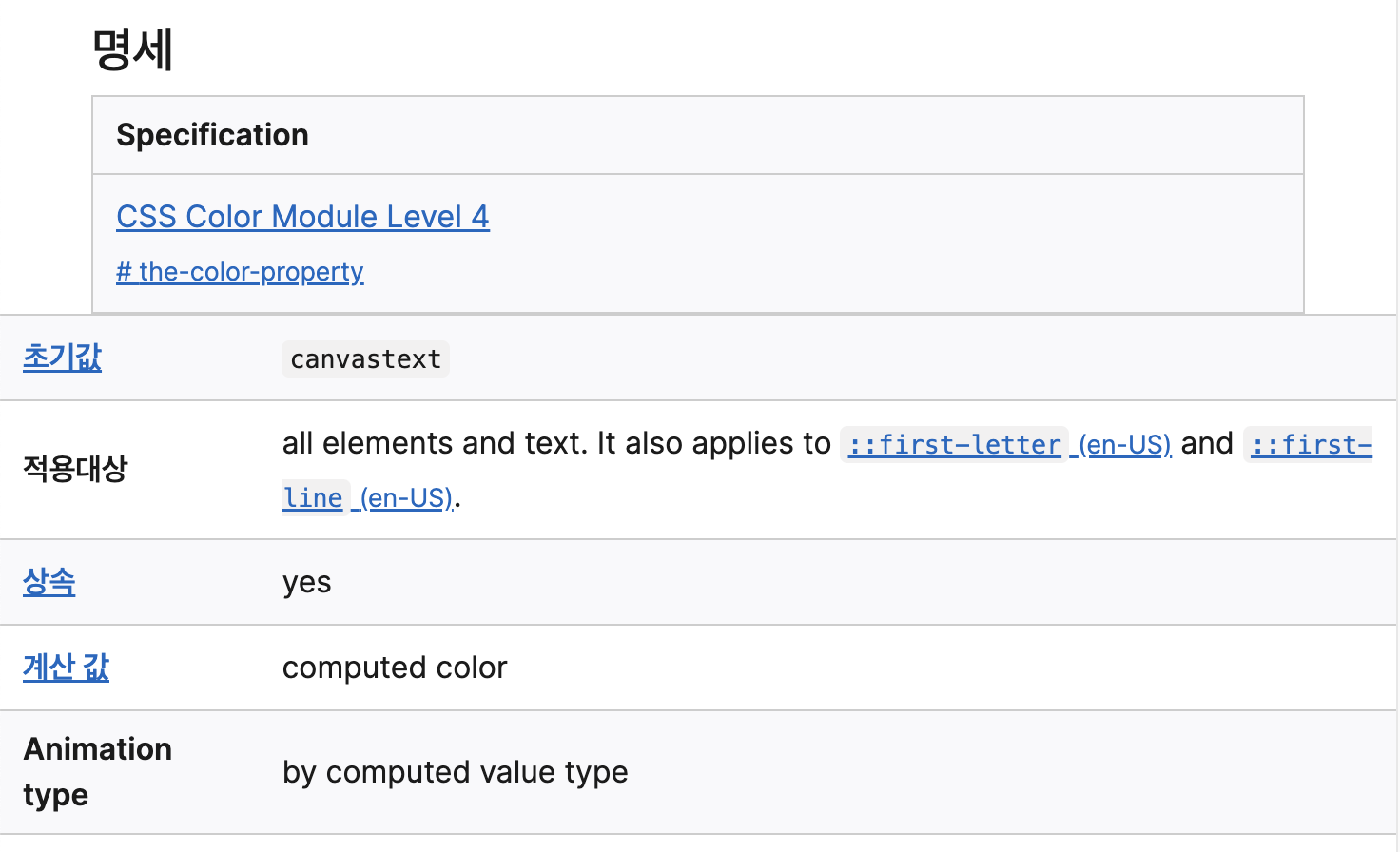1400x852 pixels.
Task: Click the Specification table header
Action: pos(212,135)
